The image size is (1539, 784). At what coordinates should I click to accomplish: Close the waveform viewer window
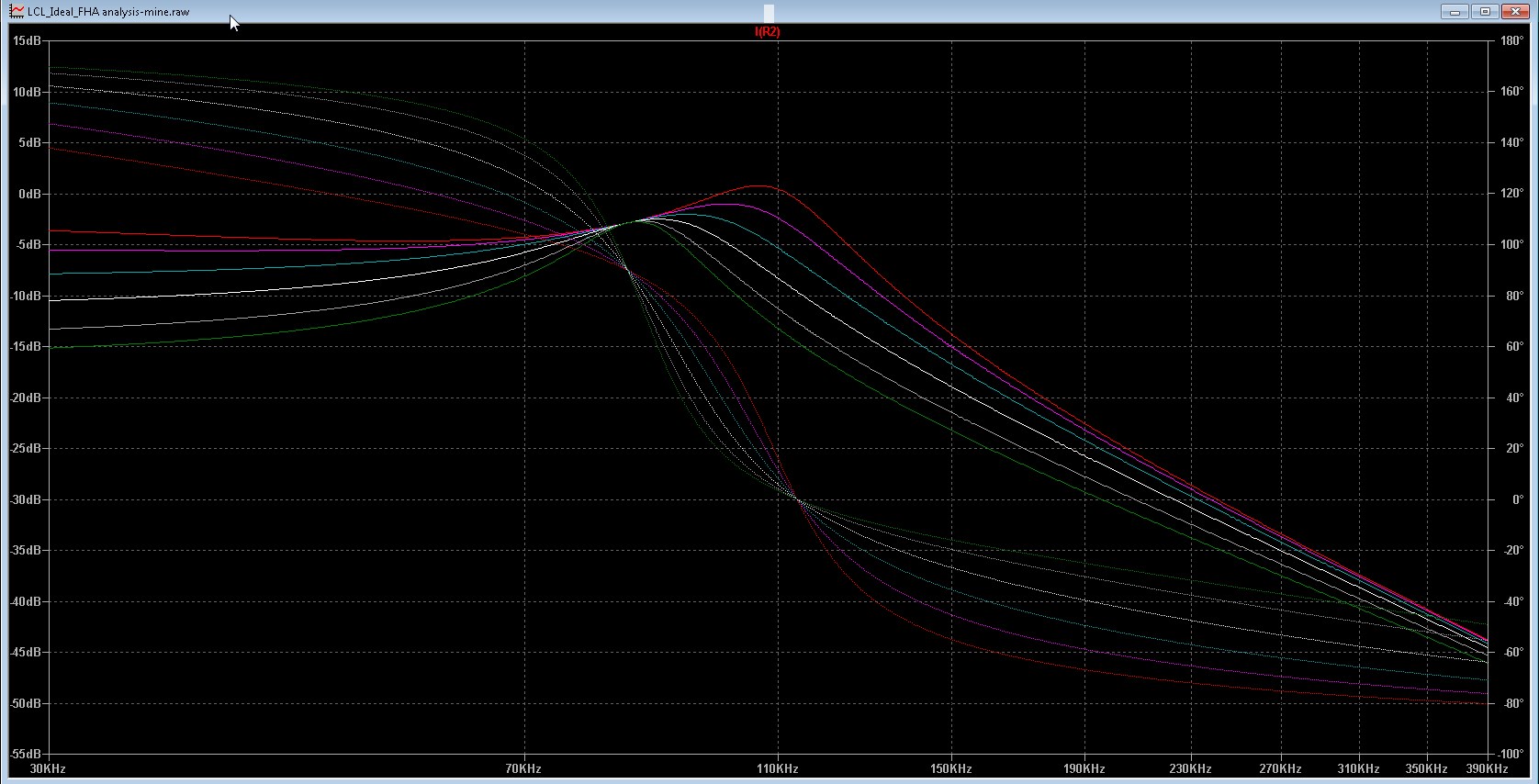coord(1514,12)
